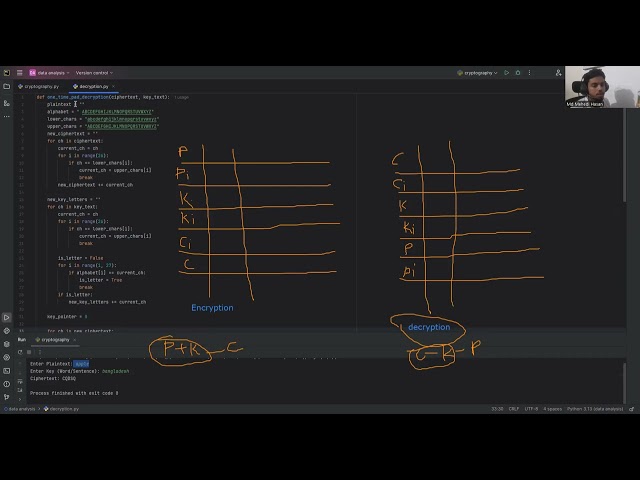Viewport: 640px width, 480px height.
Task: Click the editor vertical scrollbar
Action: coord(624,155)
